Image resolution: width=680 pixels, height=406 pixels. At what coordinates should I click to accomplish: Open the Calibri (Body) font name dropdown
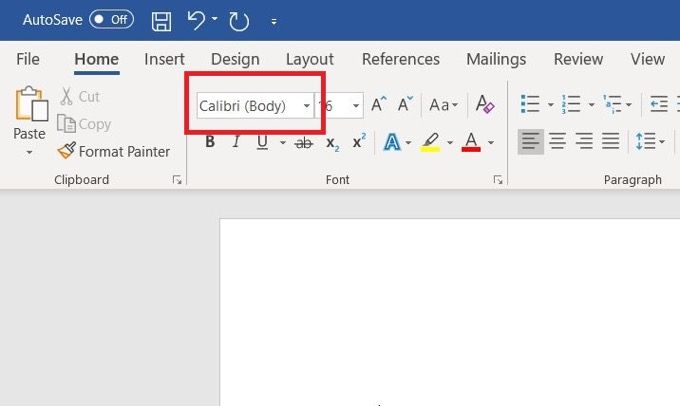click(307, 105)
